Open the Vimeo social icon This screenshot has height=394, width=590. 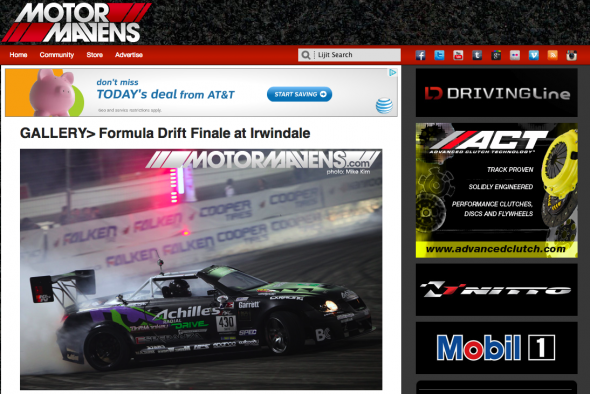coord(534,55)
